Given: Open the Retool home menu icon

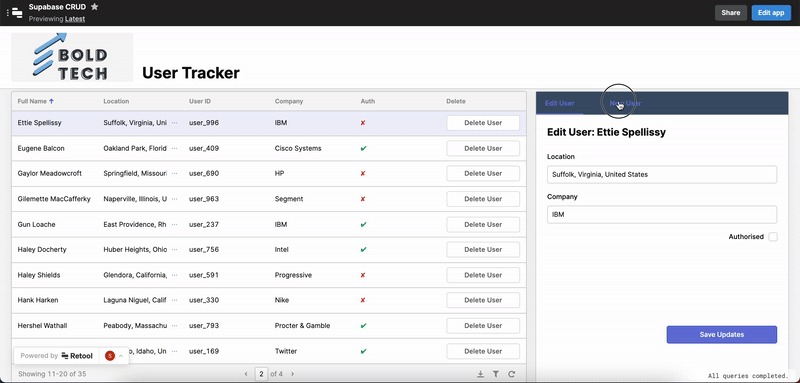Looking at the screenshot, I should tap(17, 13).
